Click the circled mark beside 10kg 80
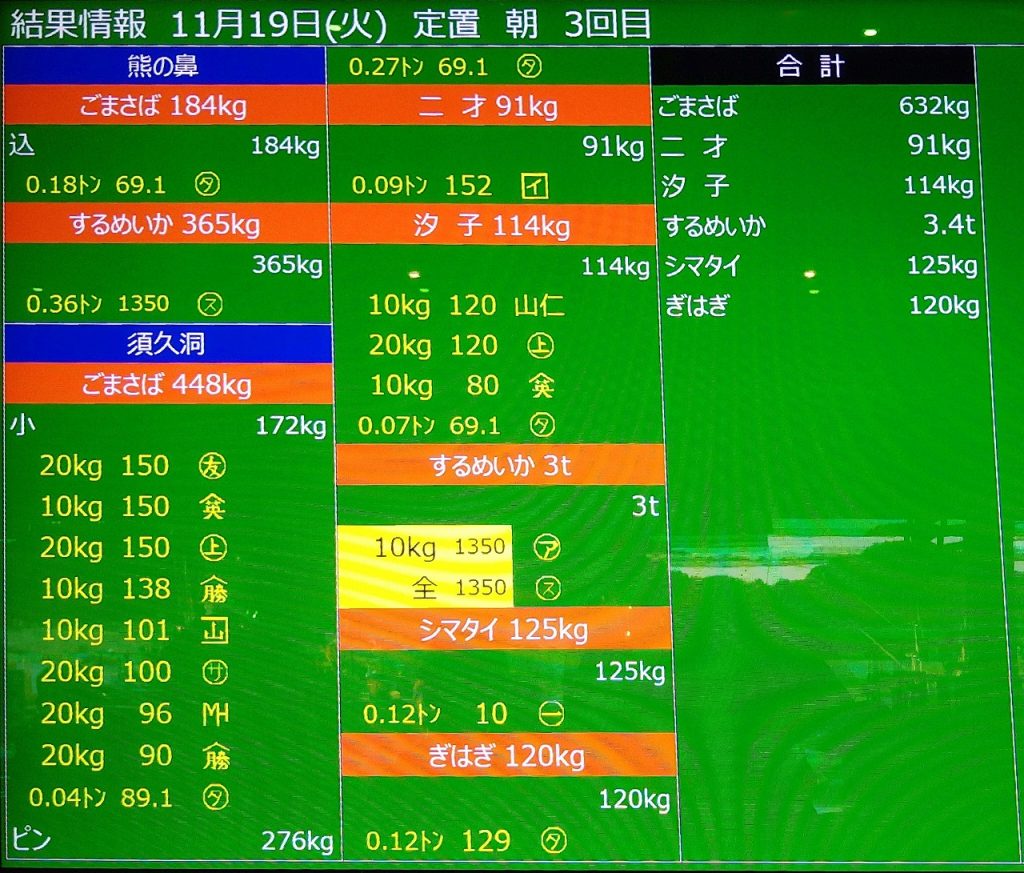1024x873 pixels. [541, 386]
